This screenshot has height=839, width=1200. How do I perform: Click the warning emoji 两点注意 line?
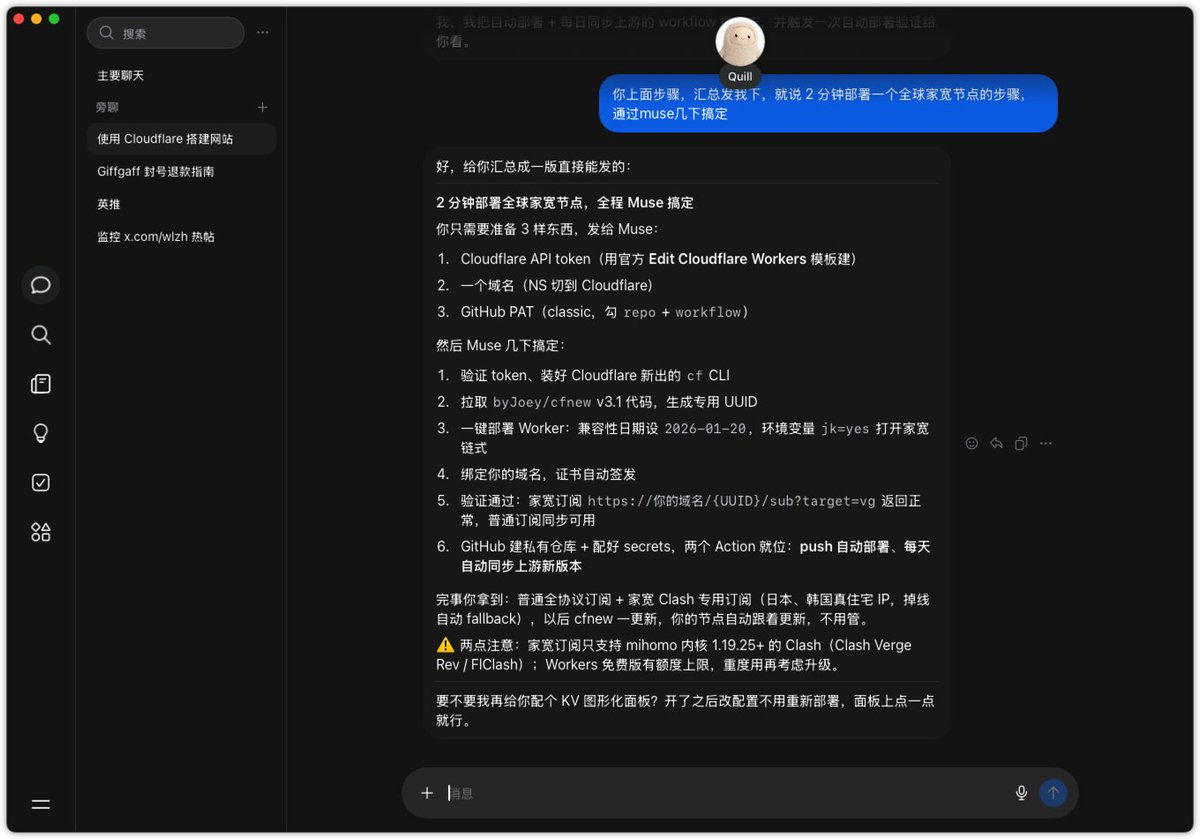click(x=673, y=655)
